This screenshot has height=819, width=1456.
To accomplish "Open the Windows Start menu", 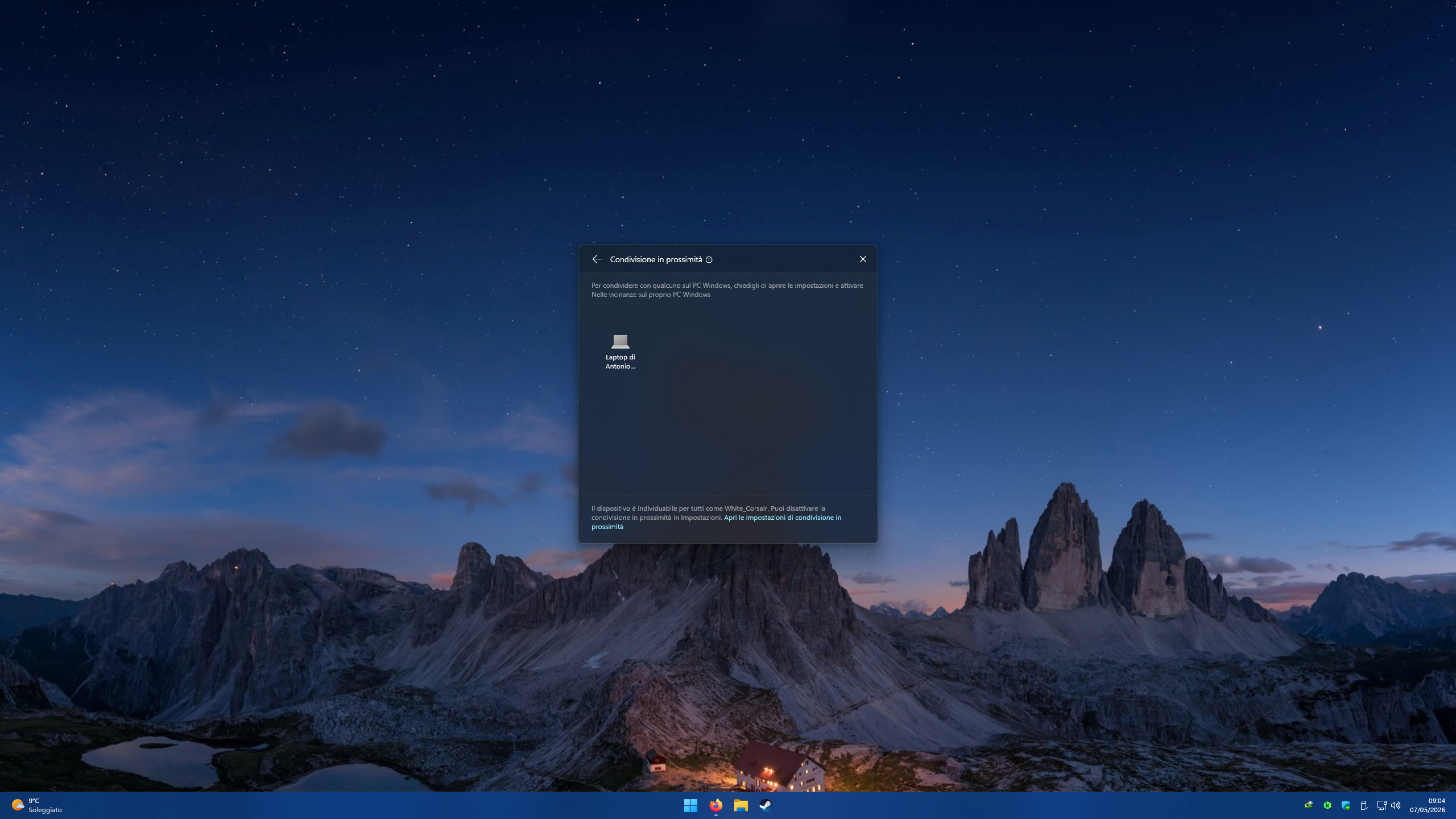I will pos(690,805).
